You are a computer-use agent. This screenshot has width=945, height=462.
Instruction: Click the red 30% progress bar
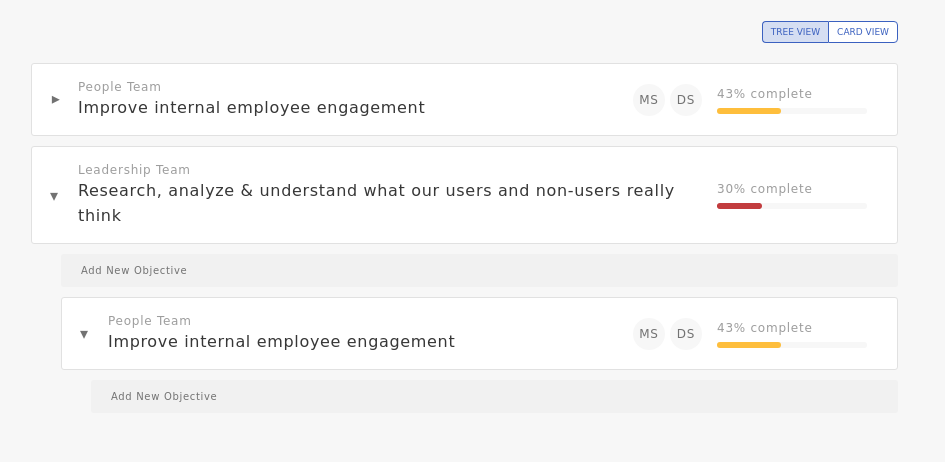coord(739,206)
